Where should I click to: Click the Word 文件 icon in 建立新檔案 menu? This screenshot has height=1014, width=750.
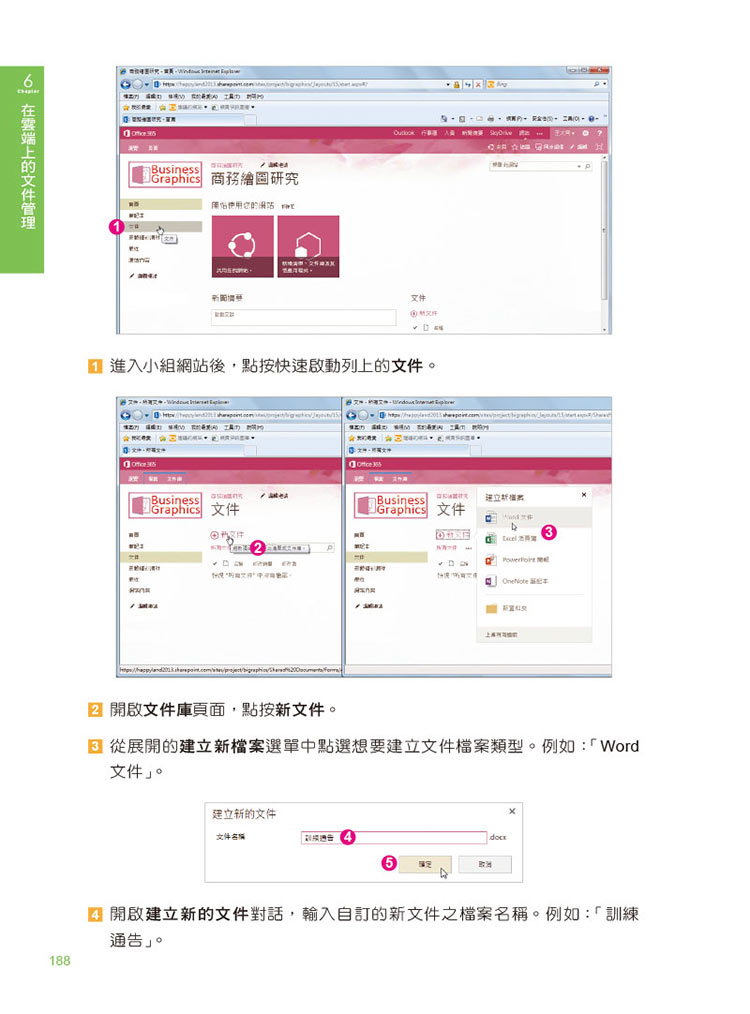490,519
